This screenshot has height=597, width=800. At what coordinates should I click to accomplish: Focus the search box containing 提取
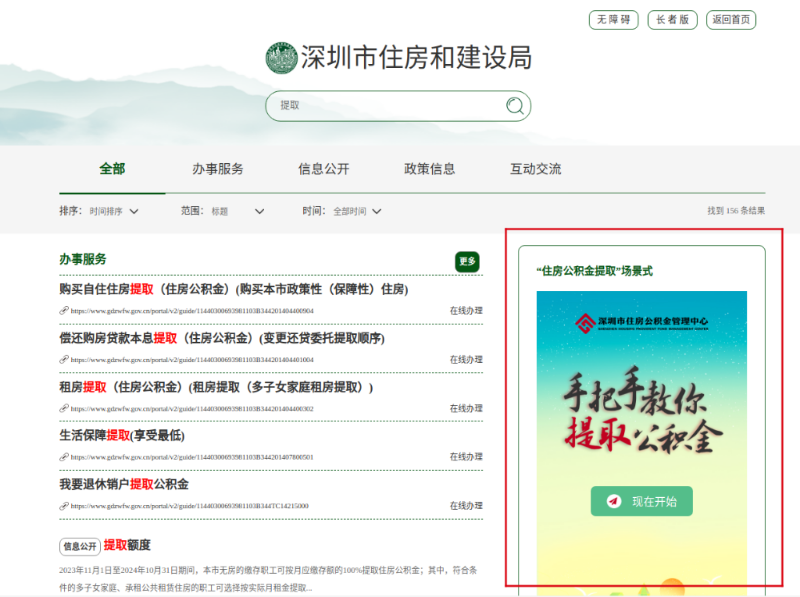385,106
